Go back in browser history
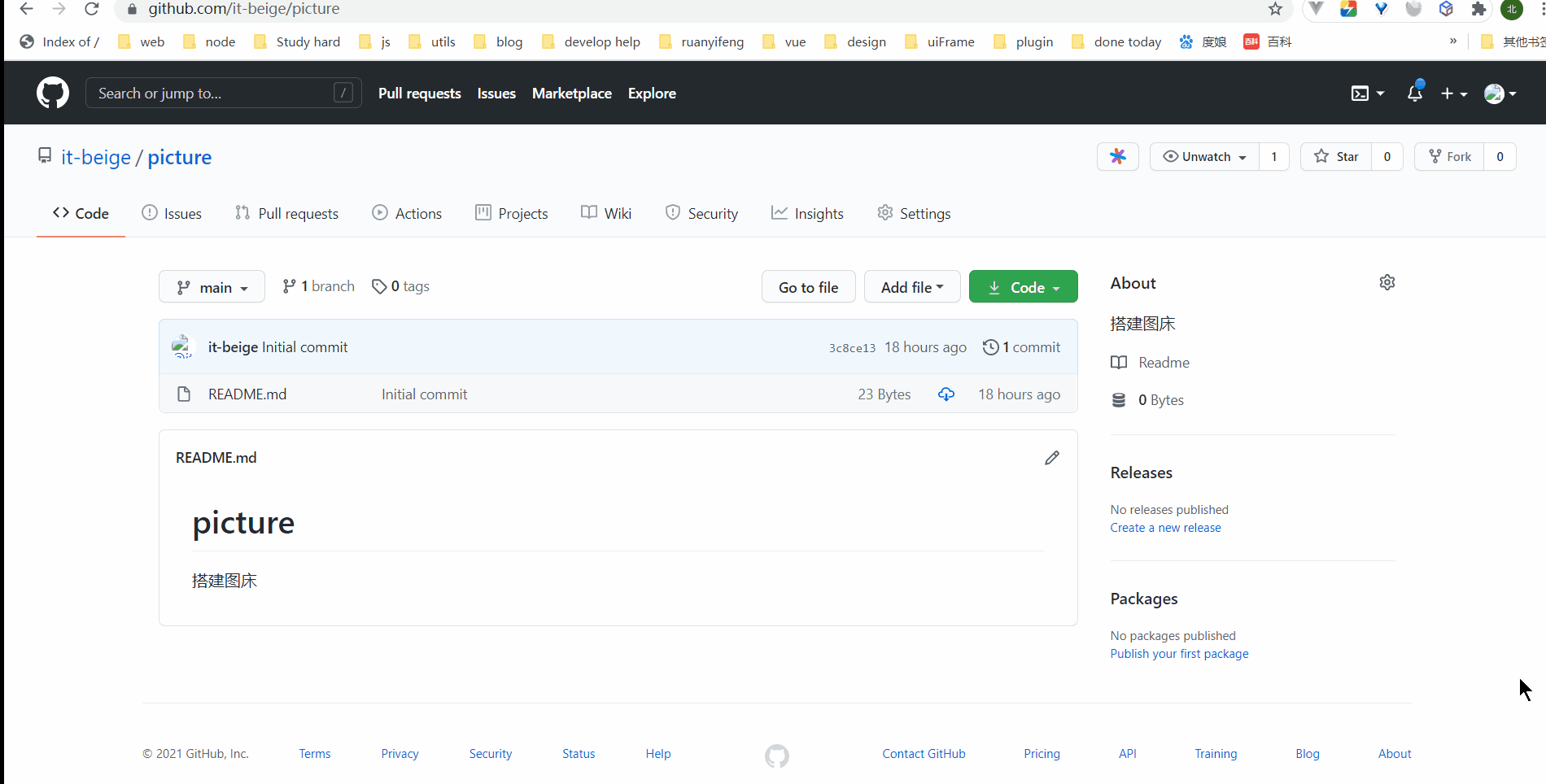The height and width of the screenshot is (784, 1546). click(x=26, y=9)
